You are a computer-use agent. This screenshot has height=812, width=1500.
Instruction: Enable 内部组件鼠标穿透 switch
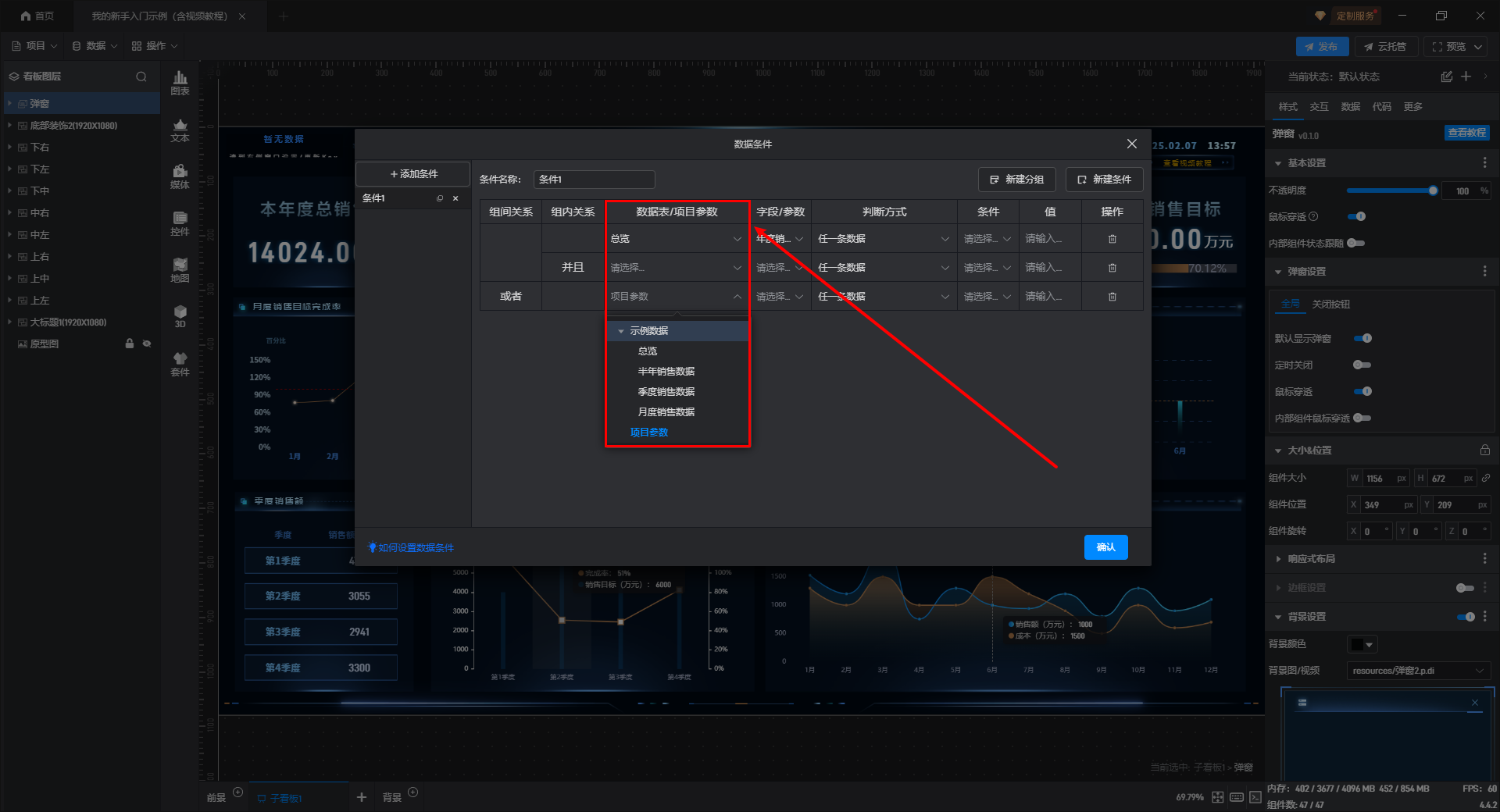point(1362,418)
